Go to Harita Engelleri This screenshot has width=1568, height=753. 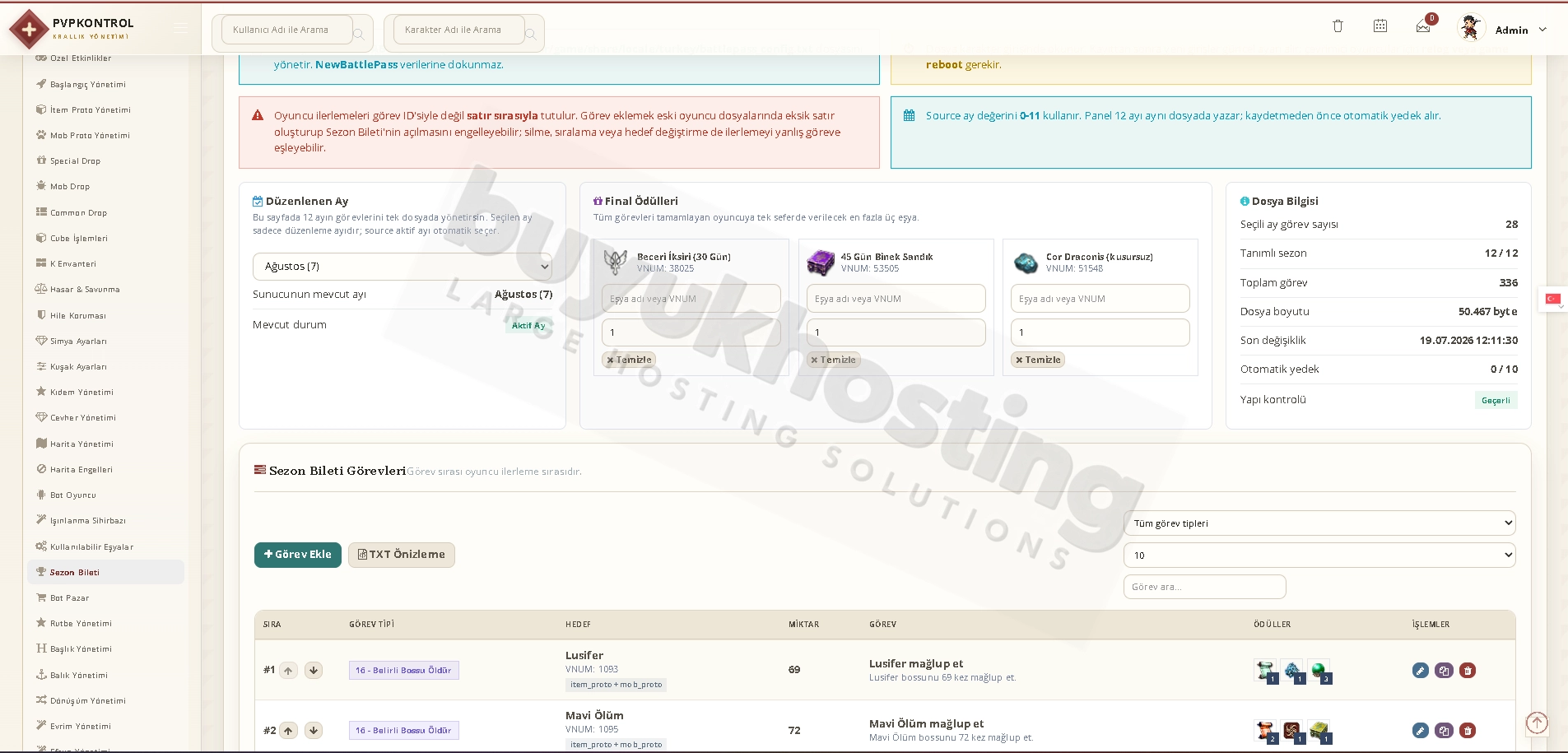pyautogui.click(x=81, y=469)
